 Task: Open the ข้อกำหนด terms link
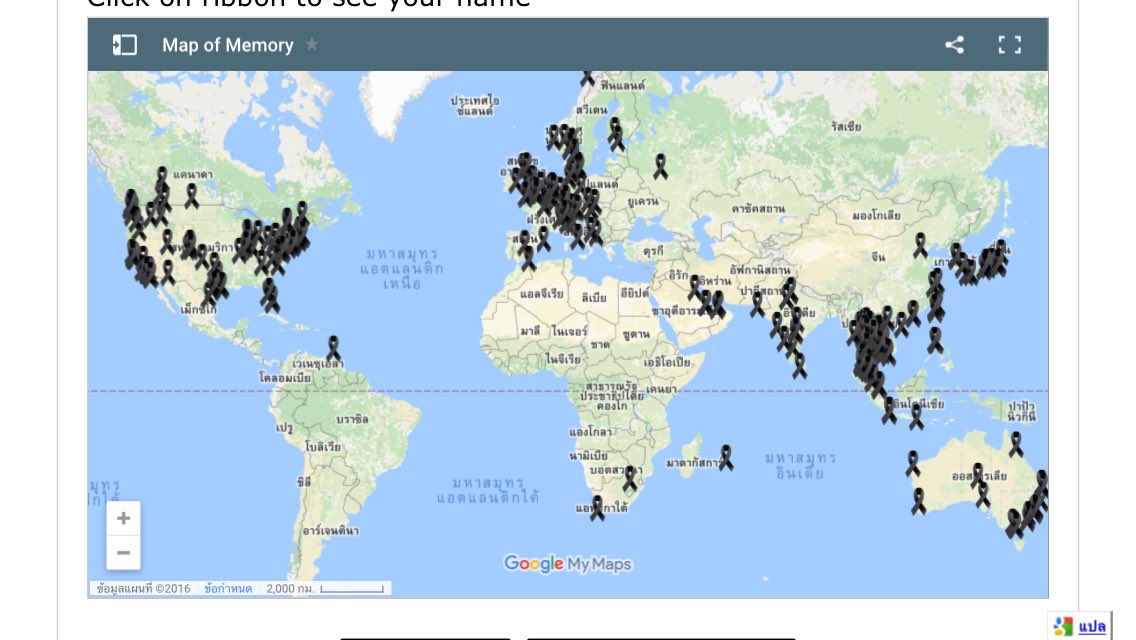coord(227,589)
